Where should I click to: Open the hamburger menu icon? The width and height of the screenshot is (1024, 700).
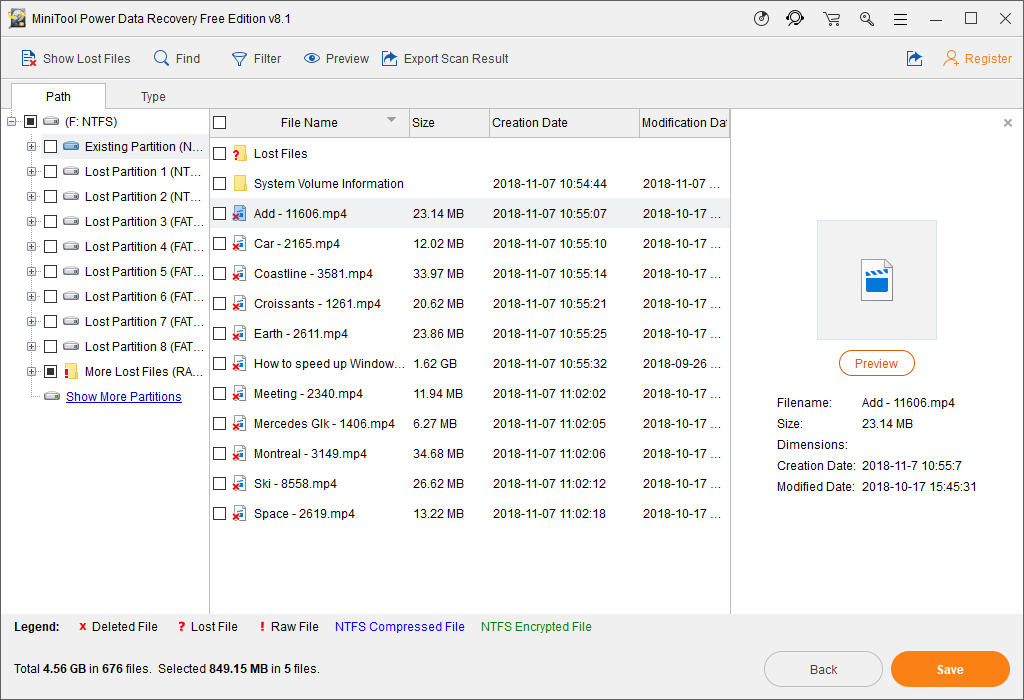[901, 20]
